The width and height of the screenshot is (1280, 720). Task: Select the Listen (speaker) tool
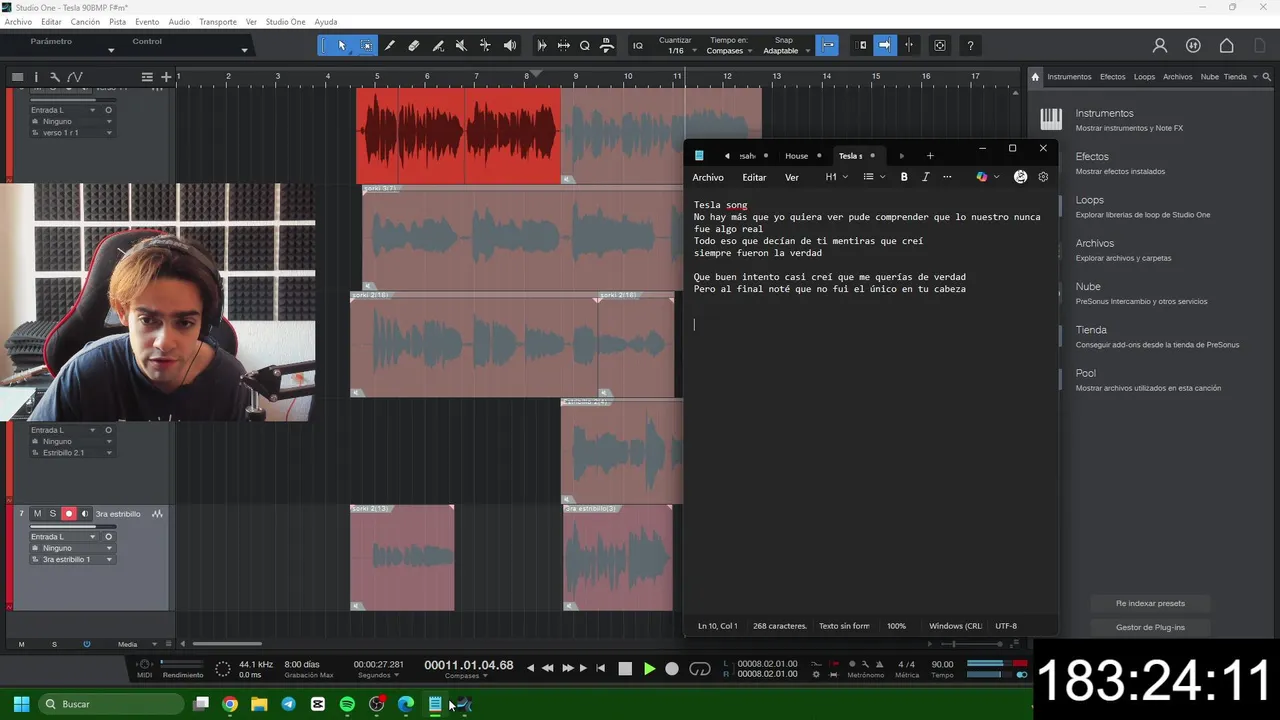[510, 45]
